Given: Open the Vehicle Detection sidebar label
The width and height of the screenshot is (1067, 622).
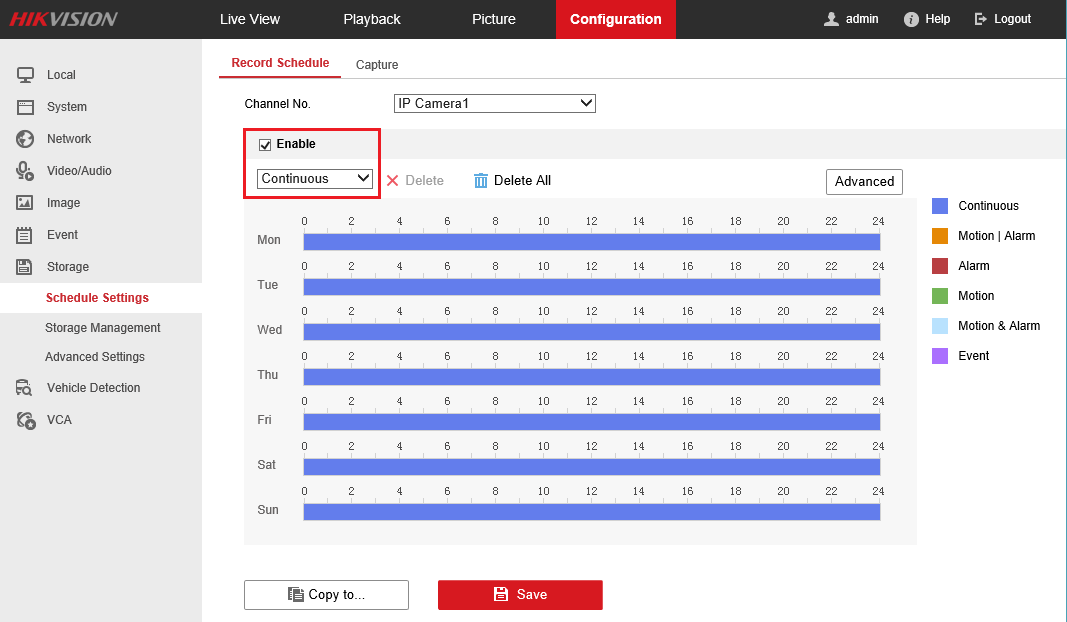Looking at the screenshot, I should pos(93,388).
